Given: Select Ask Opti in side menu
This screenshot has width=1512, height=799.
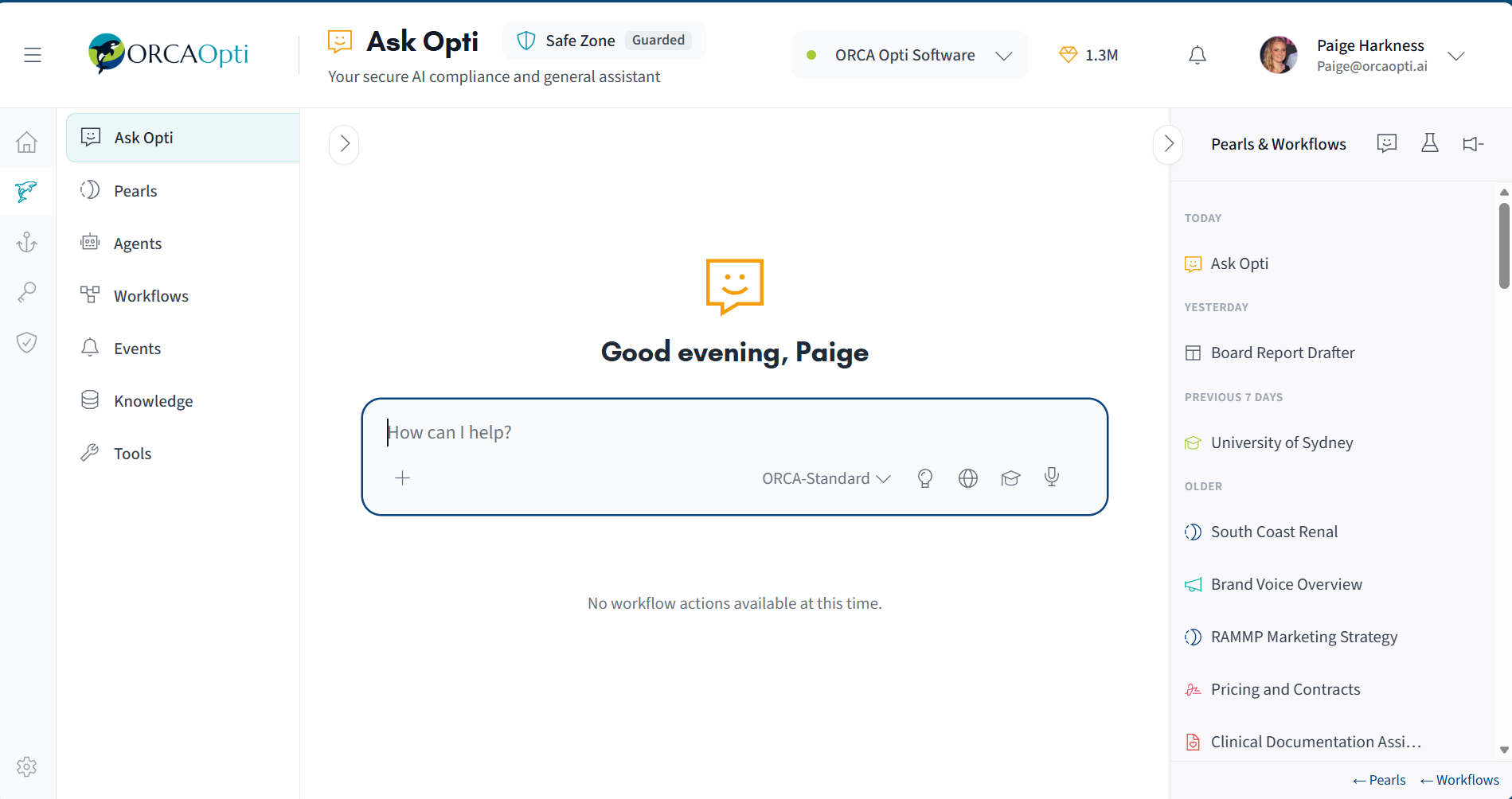Looking at the screenshot, I should (183, 138).
